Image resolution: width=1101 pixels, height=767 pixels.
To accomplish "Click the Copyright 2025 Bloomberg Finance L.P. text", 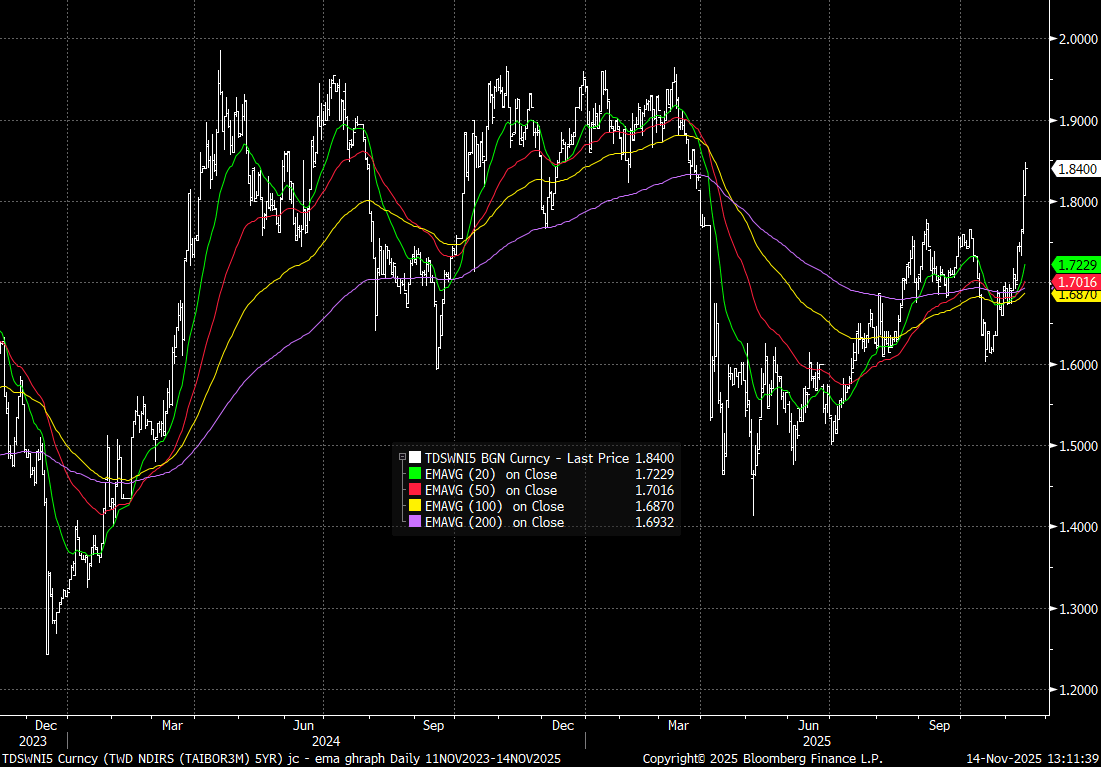I will click(x=762, y=759).
